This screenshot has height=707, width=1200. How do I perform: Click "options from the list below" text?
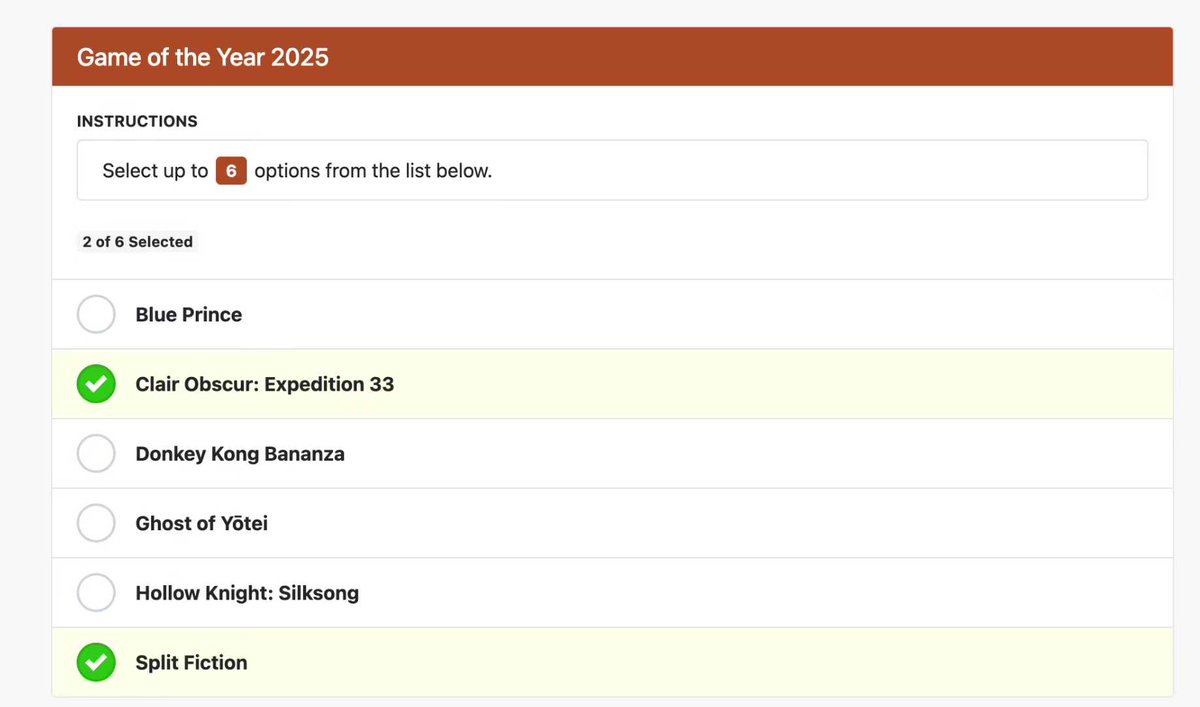(373, 171)
